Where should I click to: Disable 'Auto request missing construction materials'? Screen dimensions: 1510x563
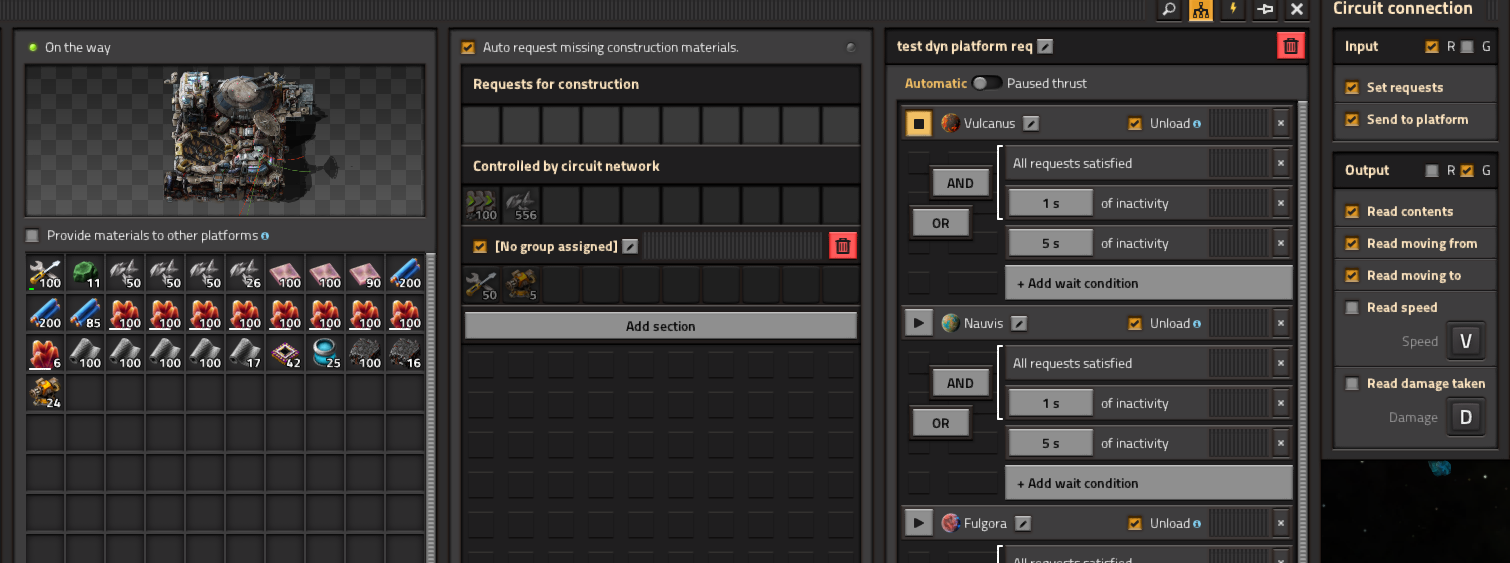point(468,47)
